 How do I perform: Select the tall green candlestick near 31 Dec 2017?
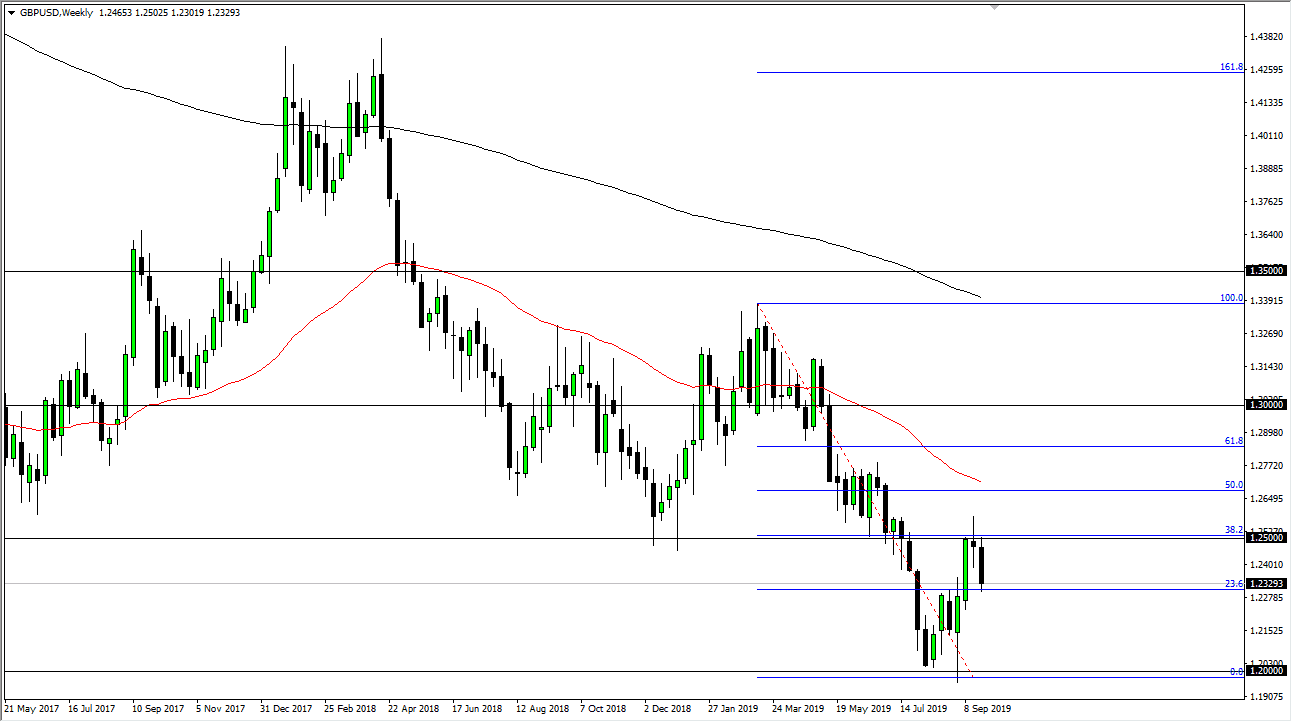pos(285,130)
